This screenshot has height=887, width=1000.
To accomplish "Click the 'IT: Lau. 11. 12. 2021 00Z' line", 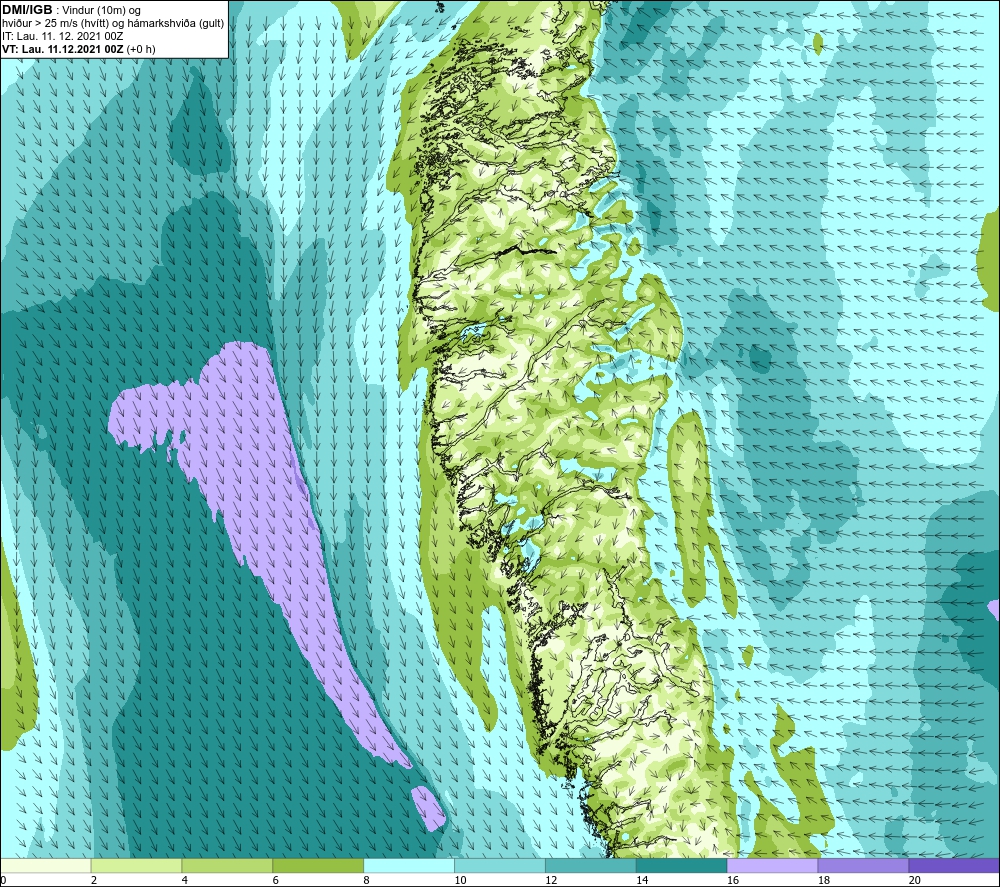I will point(62,36).
